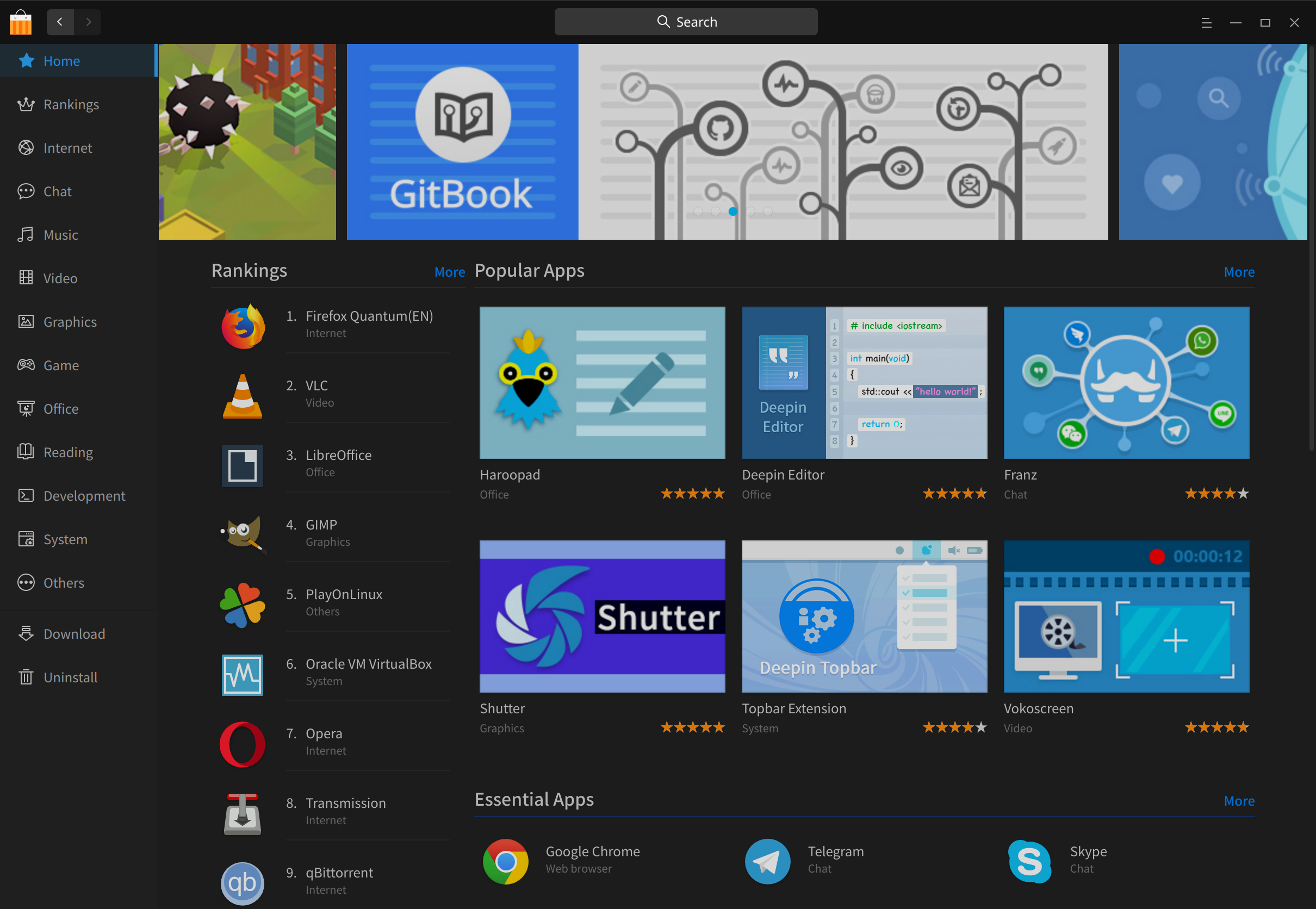Click the search magnifier icon
Image resolution: width=1316 pixels, height=909 pixels.
[663, 22]
